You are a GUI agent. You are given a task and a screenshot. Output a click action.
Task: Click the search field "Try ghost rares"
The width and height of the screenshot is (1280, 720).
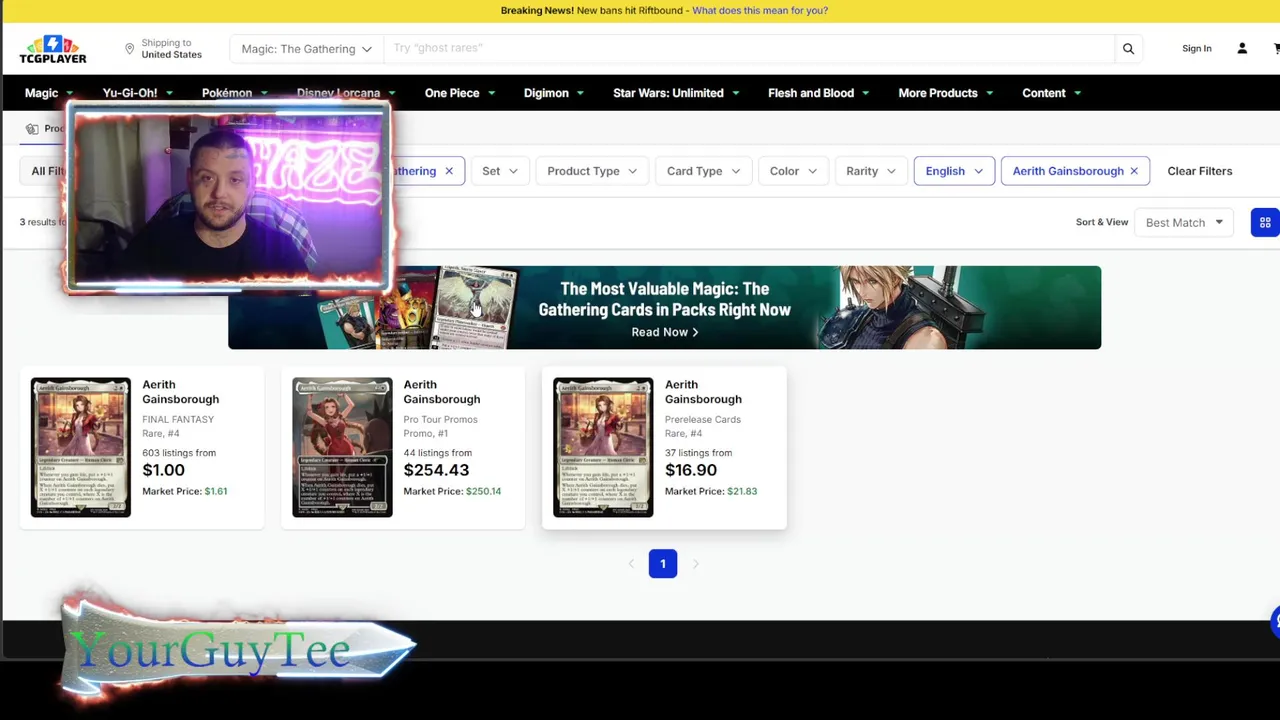click(748, 48)
